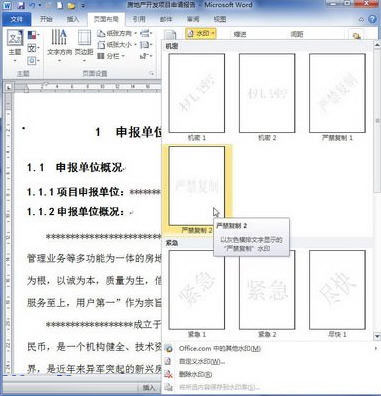381x396 pixels.
Task: Click 自定义水印 (Custom Watermark) menu item
Action: tap(271, 361)
